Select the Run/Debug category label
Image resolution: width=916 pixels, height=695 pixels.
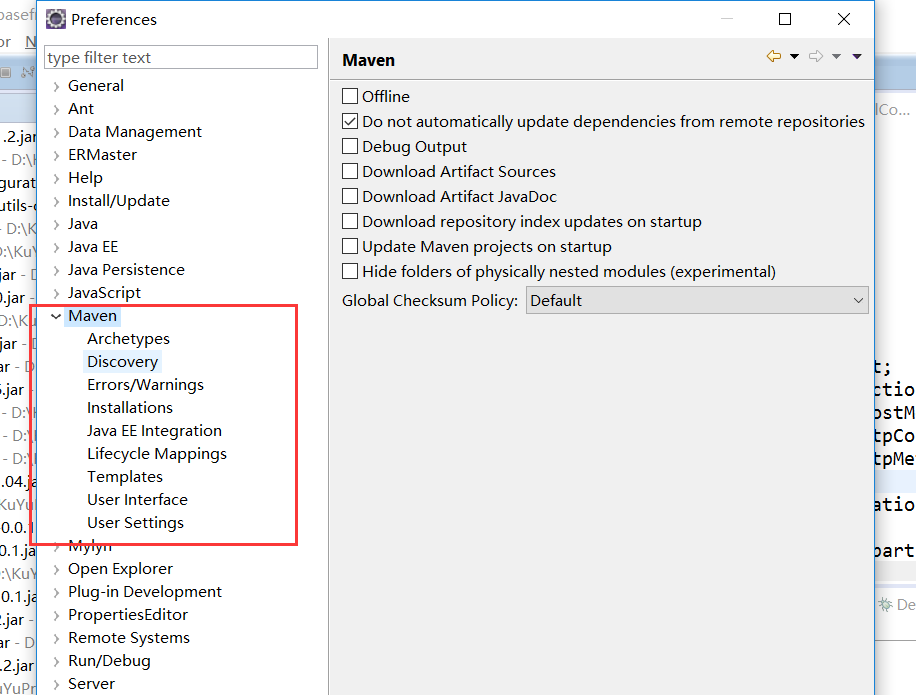click(x=109, y=661)
